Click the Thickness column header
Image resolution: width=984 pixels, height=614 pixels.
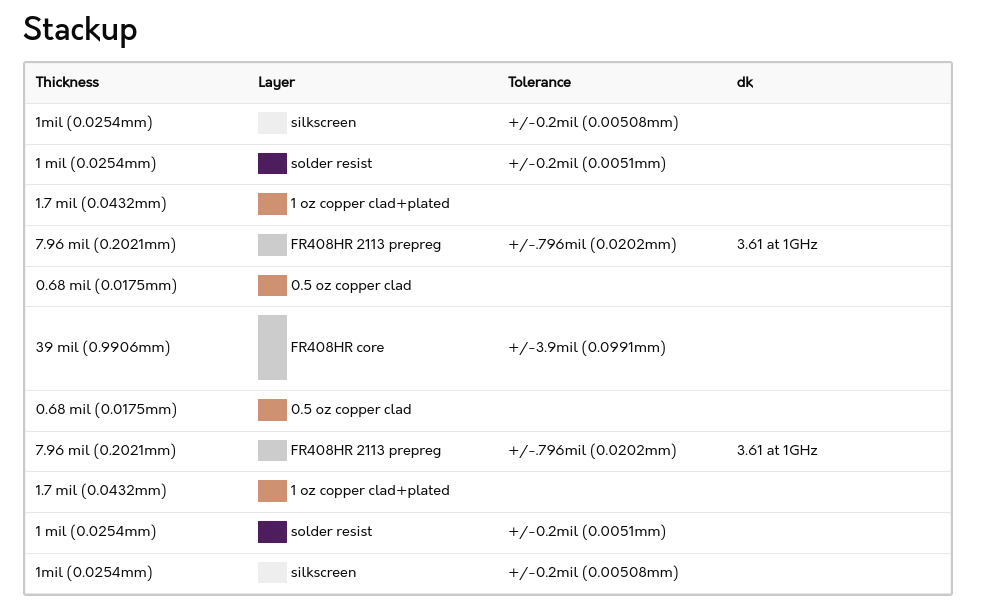pyautogui.click(x=67, y=82)
